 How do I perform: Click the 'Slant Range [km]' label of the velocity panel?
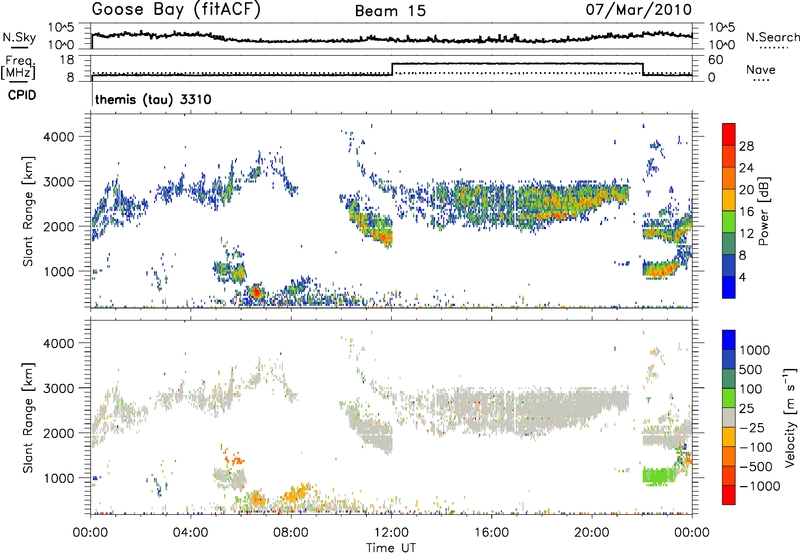(x=29, y=417)
